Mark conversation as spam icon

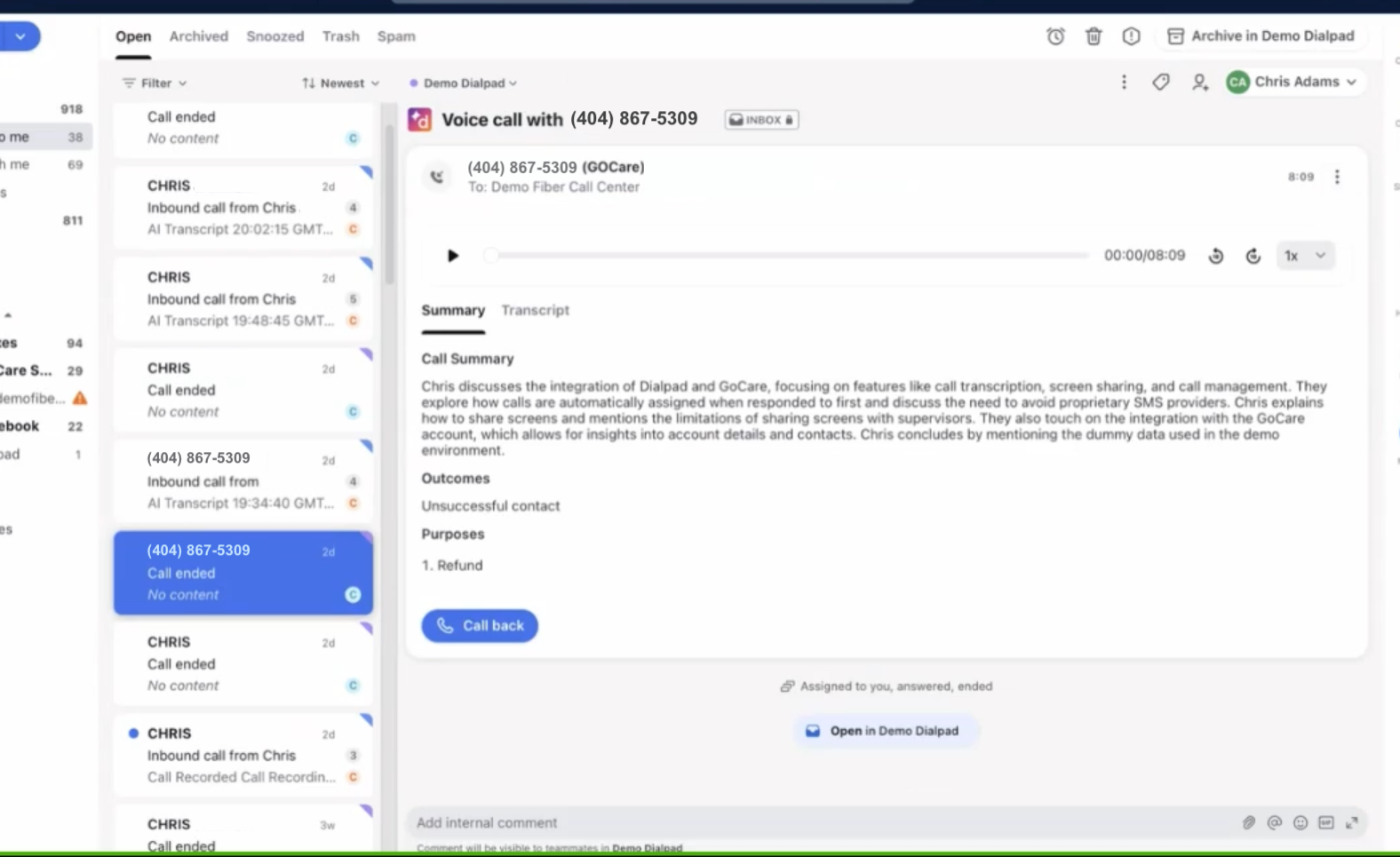[1131, 36]
